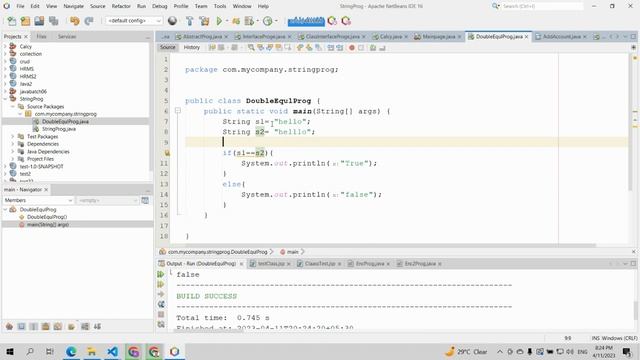Open the AbstractProg.java editor tab
This screenshot has height=360, width=640.
click(x=202, y=37)
